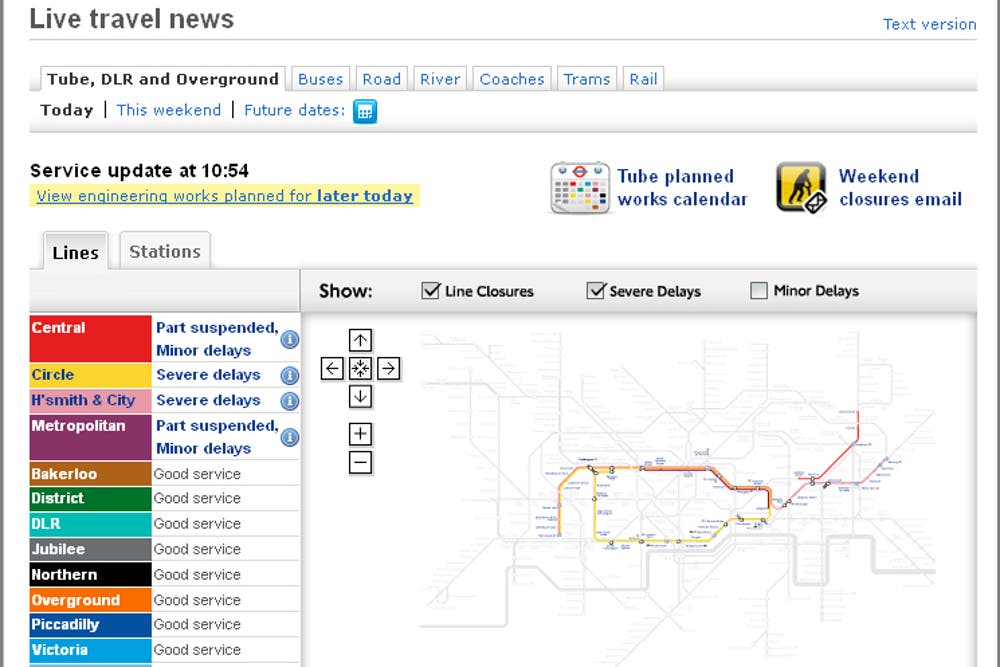Click the Future dates link
The height and width of the screenshot is (667, 1000).
click(x=295, y=110)
